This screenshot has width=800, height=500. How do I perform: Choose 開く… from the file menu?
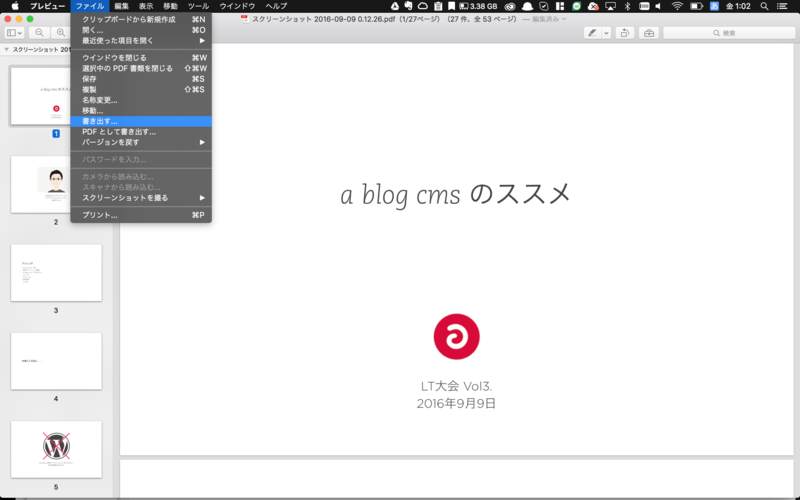point(141,30)
